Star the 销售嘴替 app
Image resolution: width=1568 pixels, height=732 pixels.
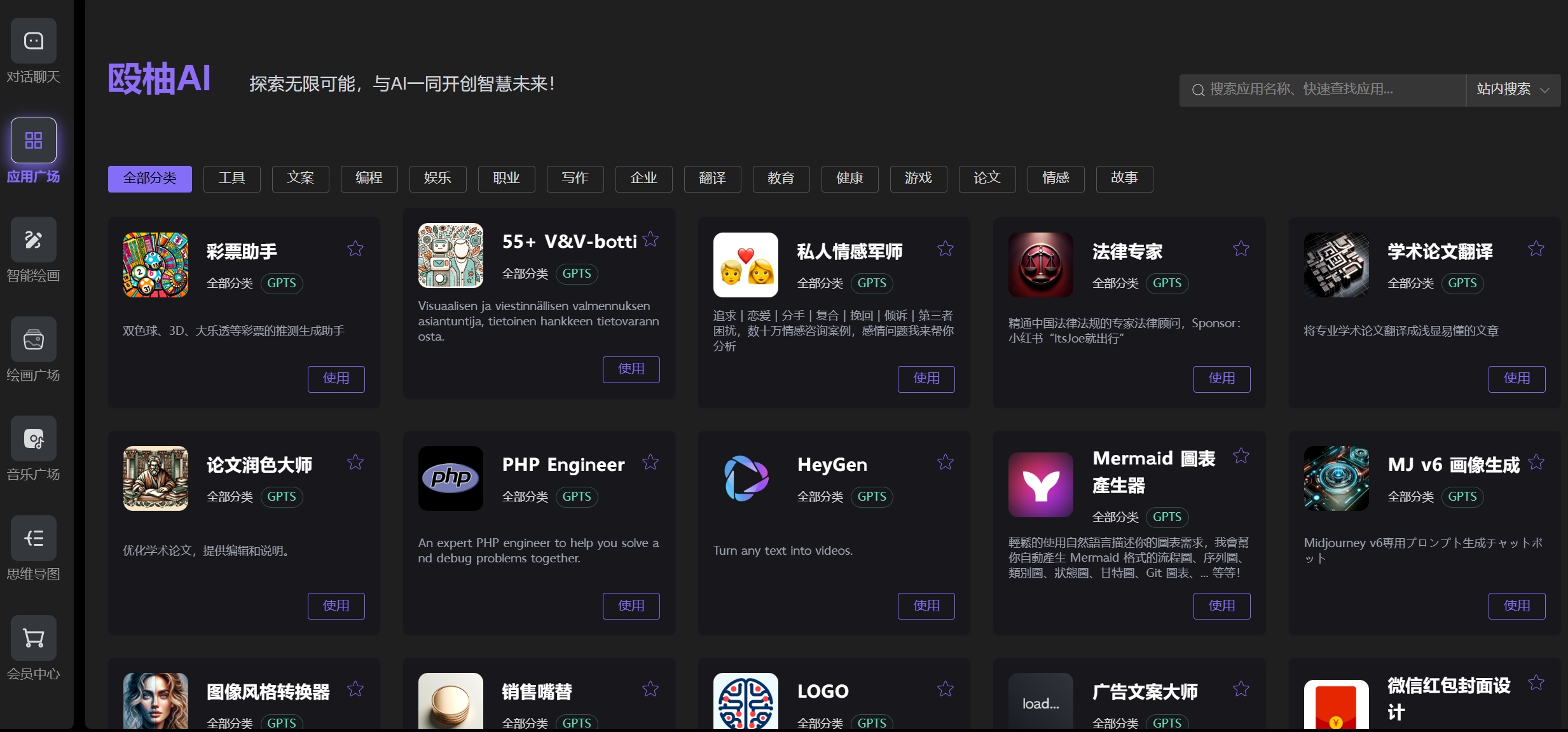(650, 689)
